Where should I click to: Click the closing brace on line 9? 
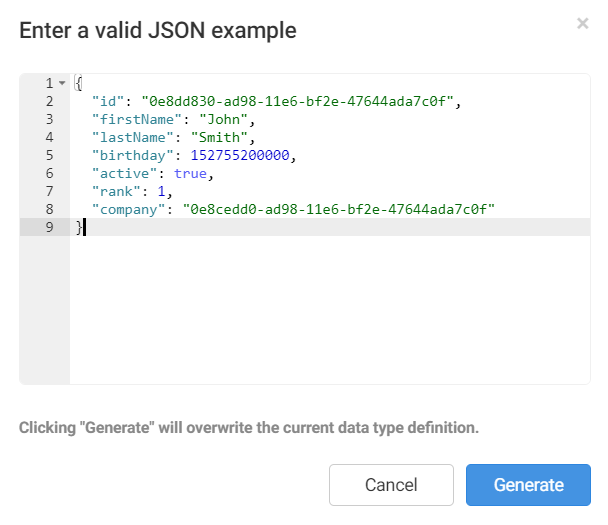tap(79, 227)
